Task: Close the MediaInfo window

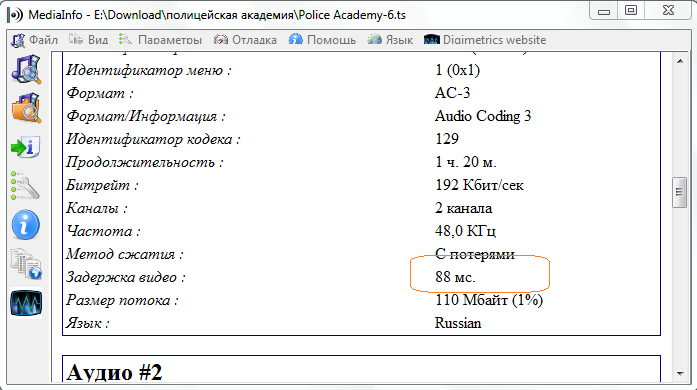Action: click(x=668, y=11)
